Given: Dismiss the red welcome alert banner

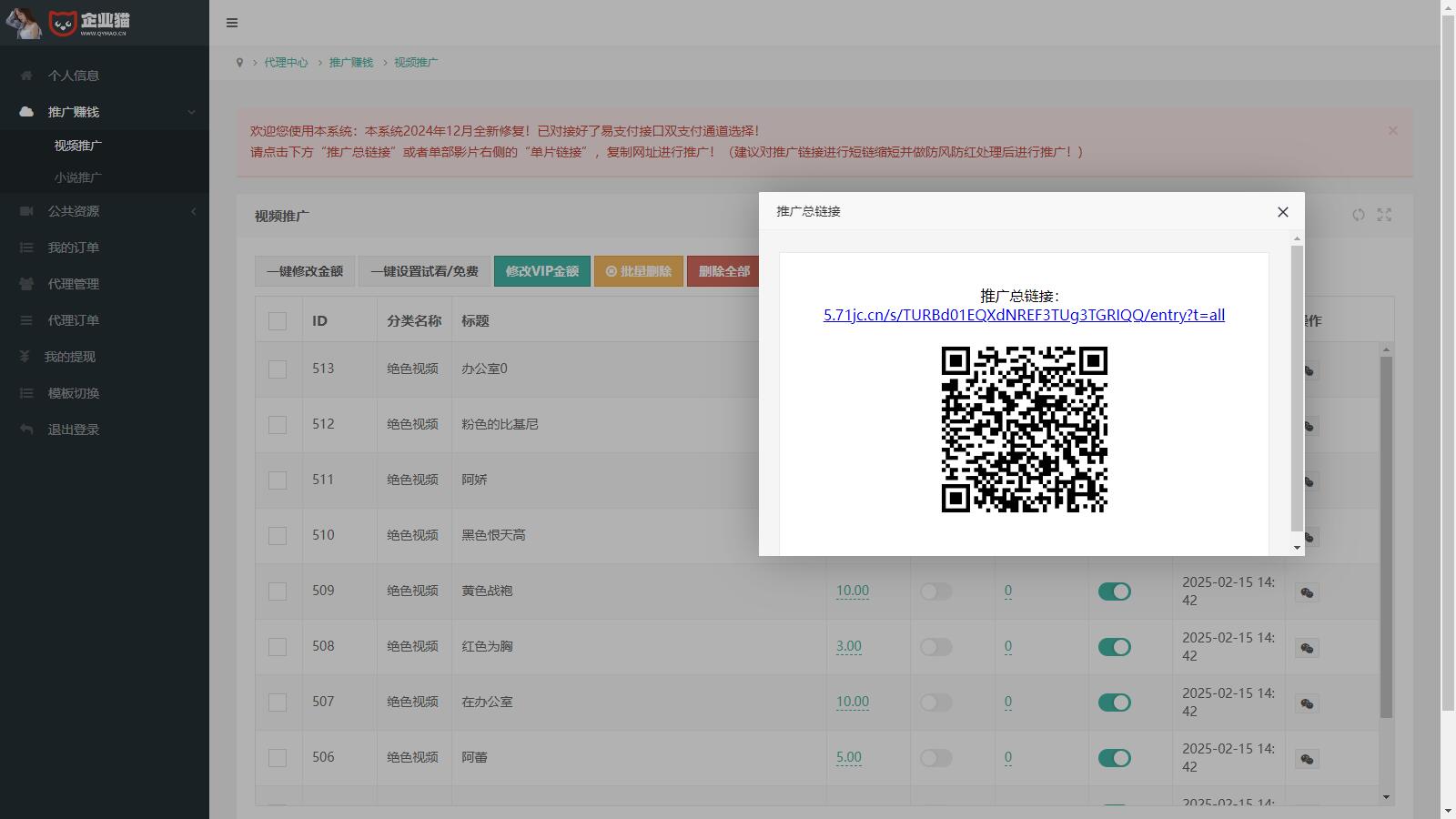Looking at the screenshot, I should (x=1392, y=131).
